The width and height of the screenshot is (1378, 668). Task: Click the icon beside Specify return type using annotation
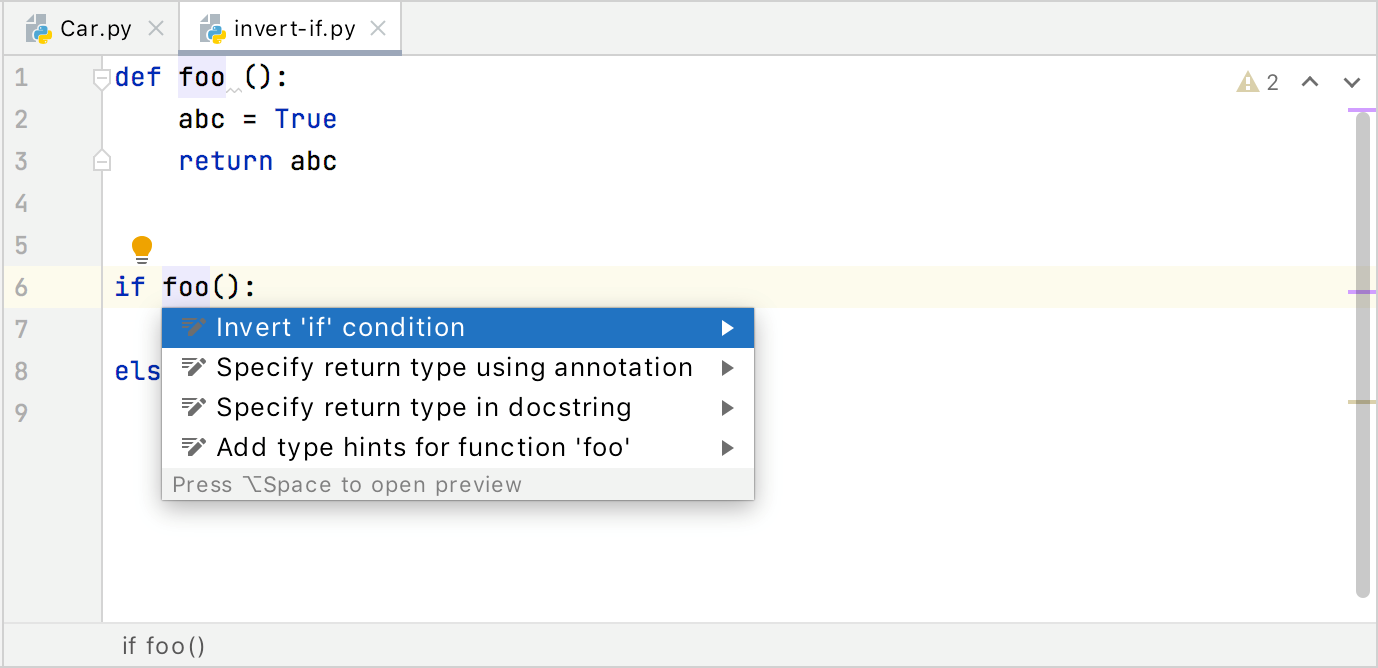pyautogui.click(x=192, y=367)
